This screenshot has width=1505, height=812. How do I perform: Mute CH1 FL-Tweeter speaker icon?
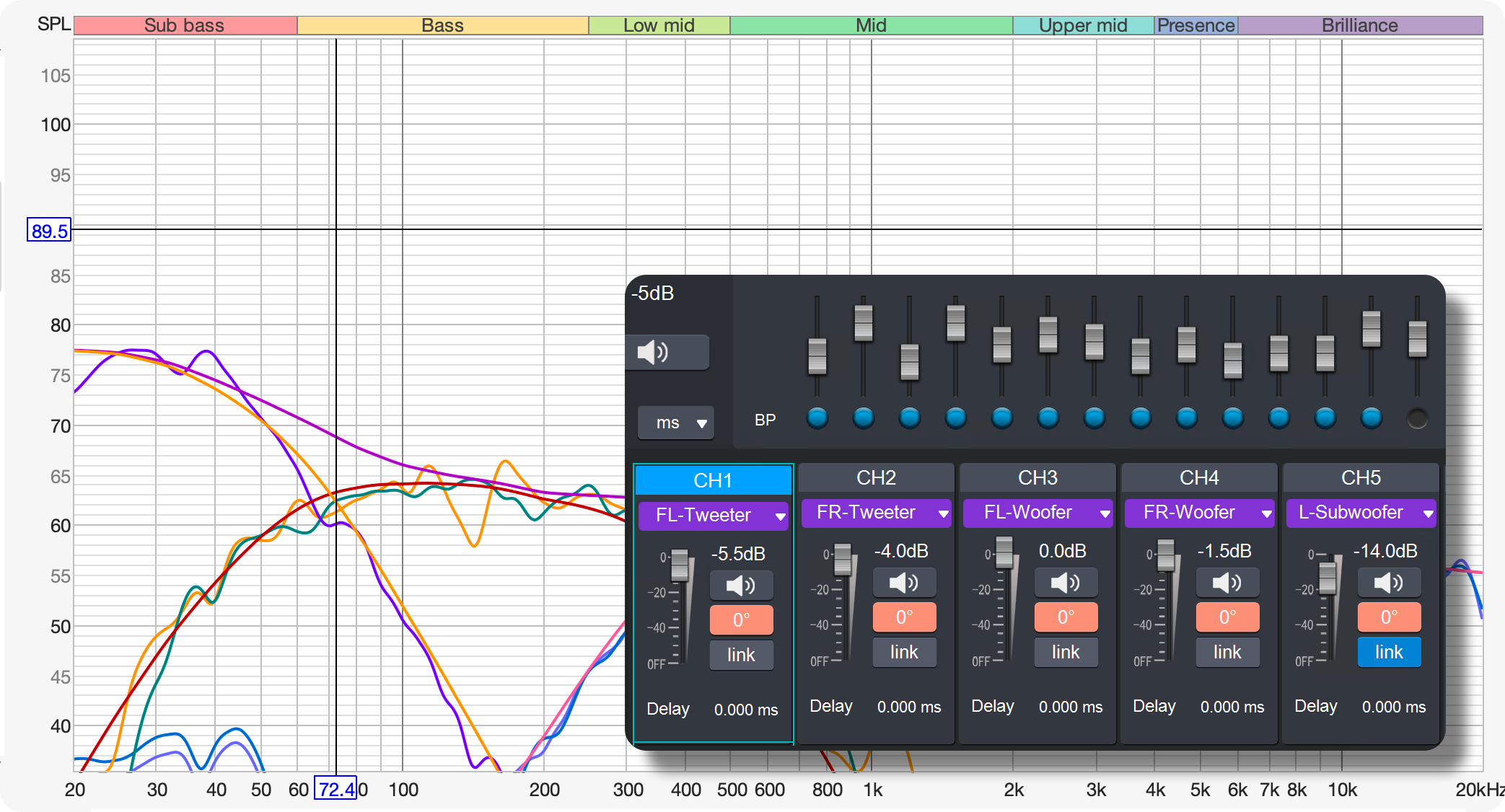(x=741, y=585)
